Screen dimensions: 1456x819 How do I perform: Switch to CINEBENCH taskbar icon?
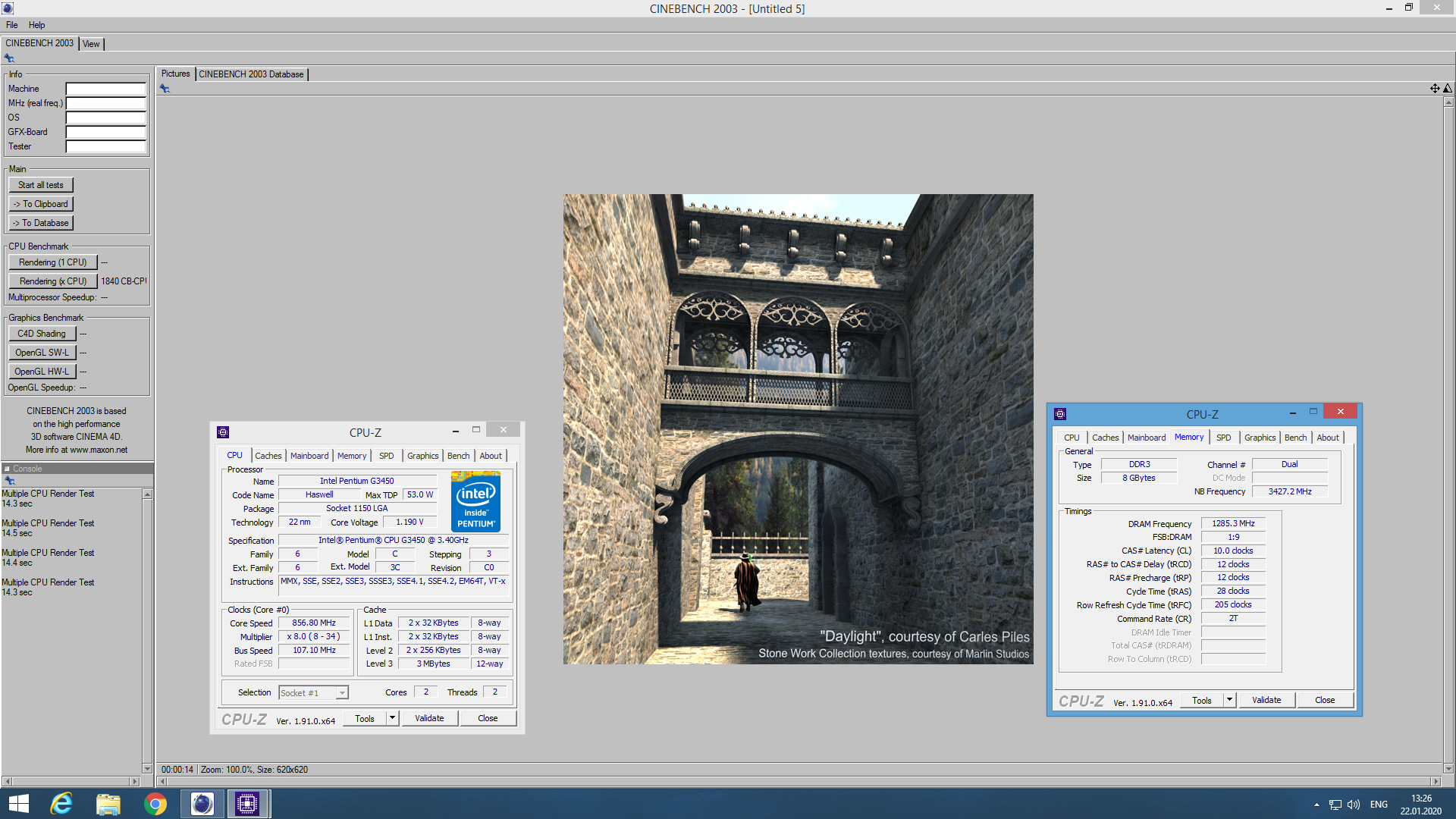202,804
